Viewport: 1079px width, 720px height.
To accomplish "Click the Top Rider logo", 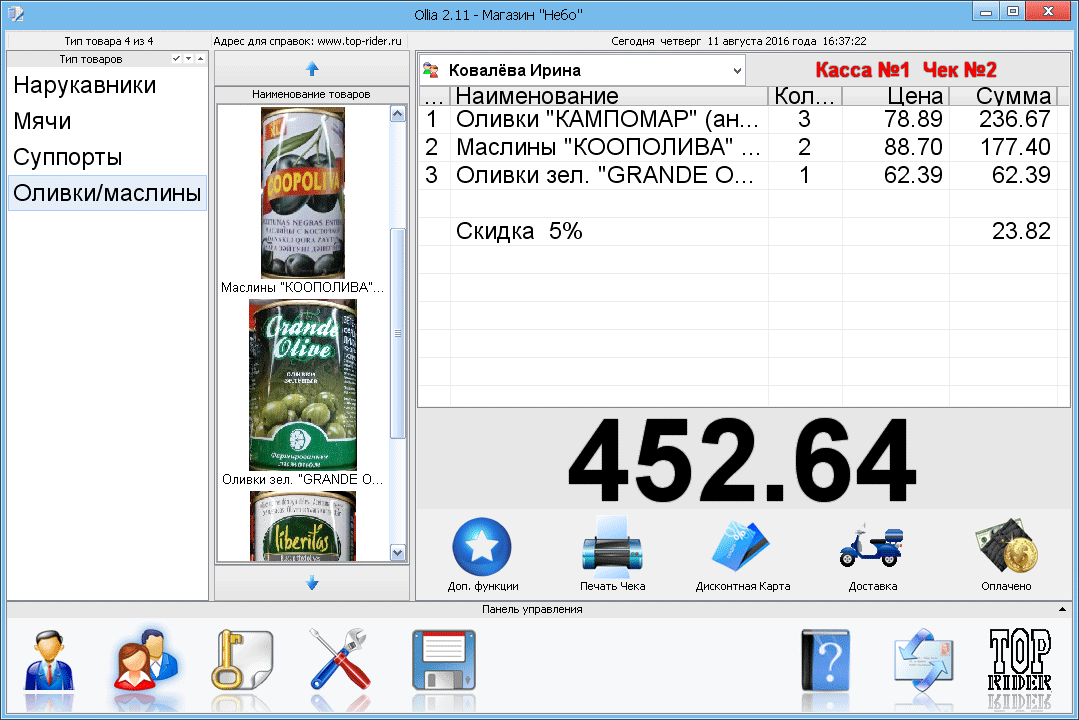I will [1019, 660].
